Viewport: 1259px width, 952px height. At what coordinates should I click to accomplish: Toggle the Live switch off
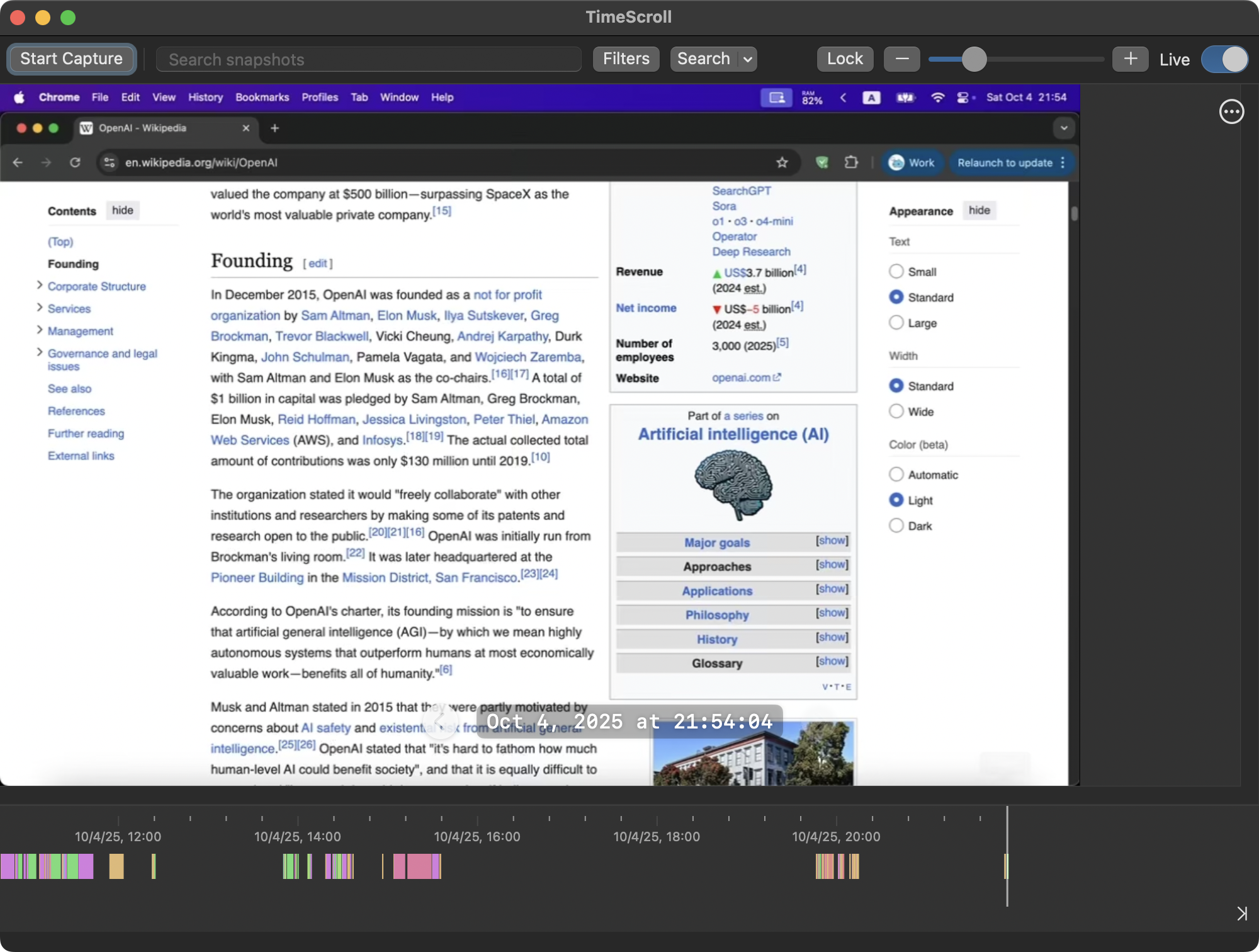click(x=1224, y=59)
